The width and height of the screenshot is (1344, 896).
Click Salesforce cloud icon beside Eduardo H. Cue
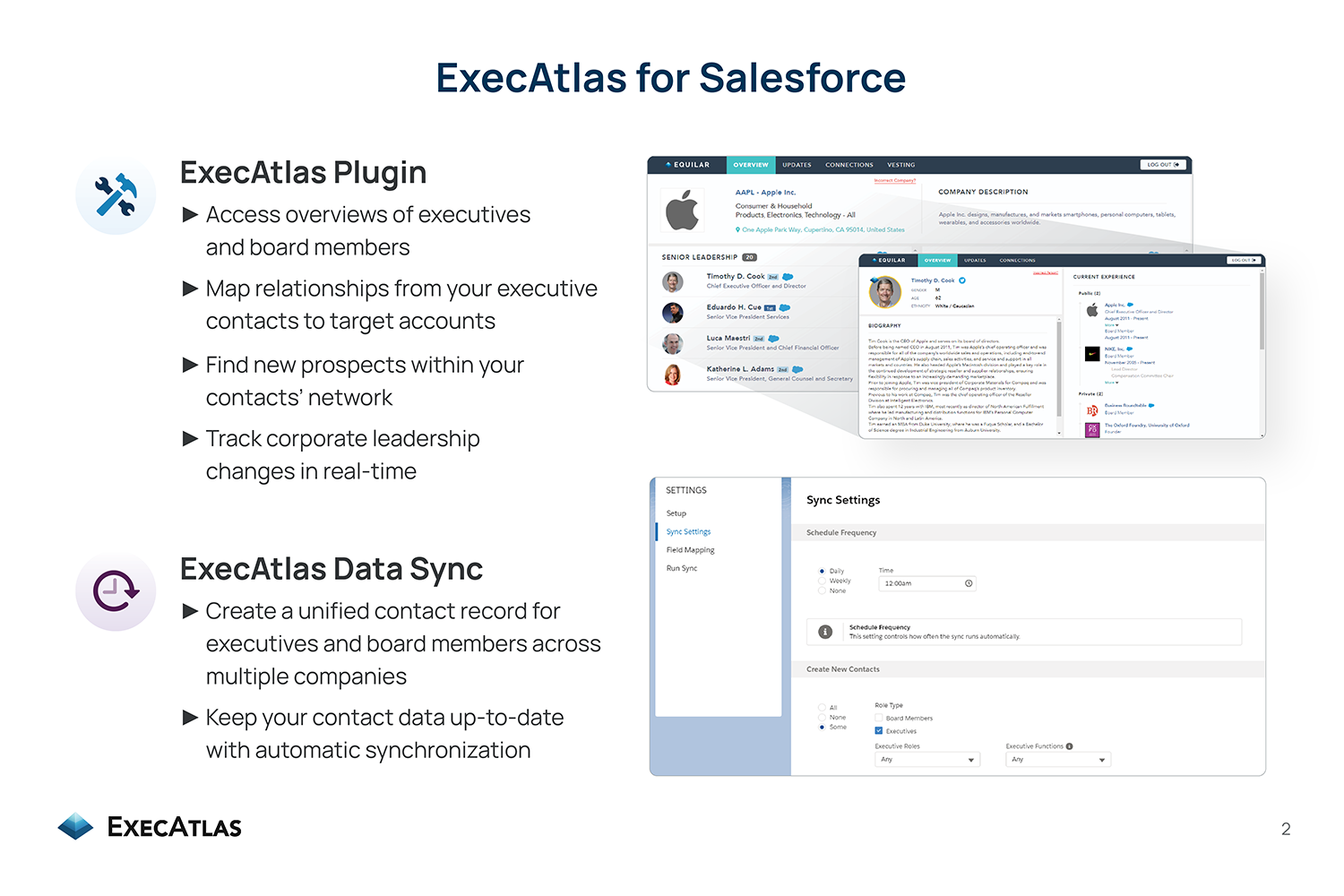click(784, 307)
